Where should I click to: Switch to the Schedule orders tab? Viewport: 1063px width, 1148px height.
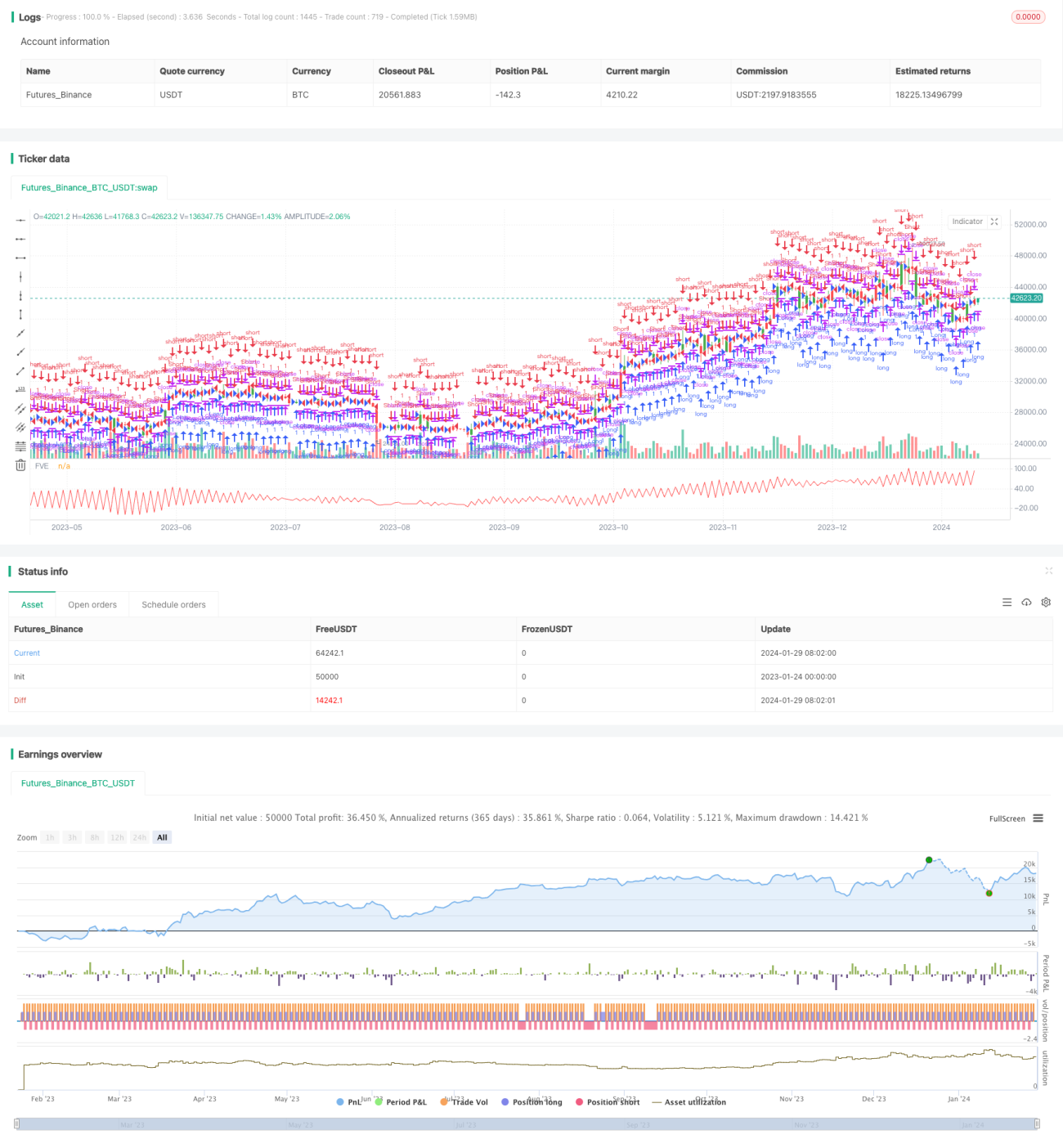pos(173,605)
